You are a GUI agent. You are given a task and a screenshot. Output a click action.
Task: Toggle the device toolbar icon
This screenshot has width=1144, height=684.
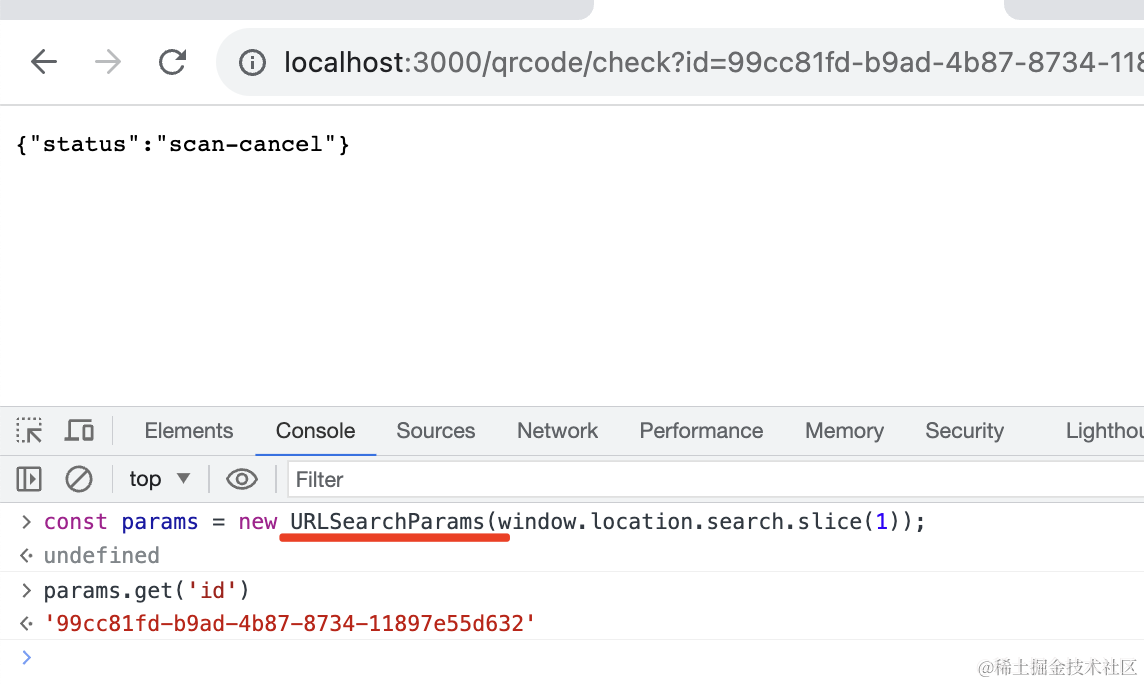pyautogui.click(x=79, y=431)
